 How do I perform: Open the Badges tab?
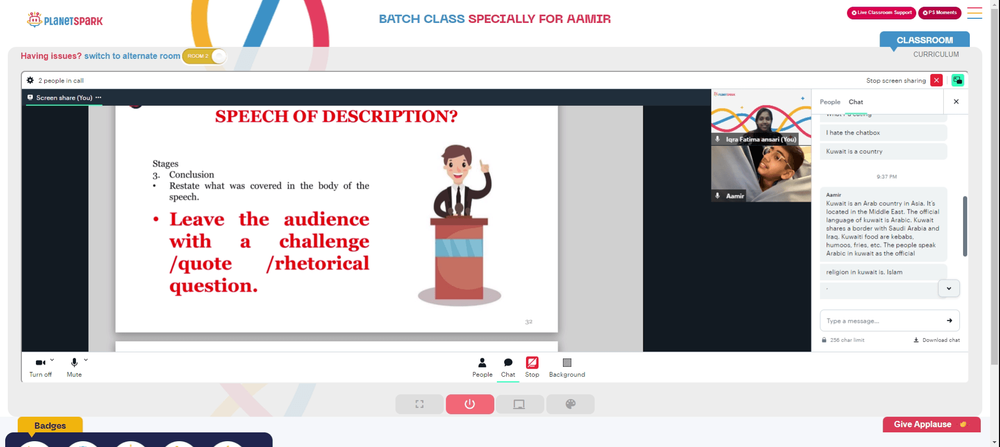click(x=50, y=425)
